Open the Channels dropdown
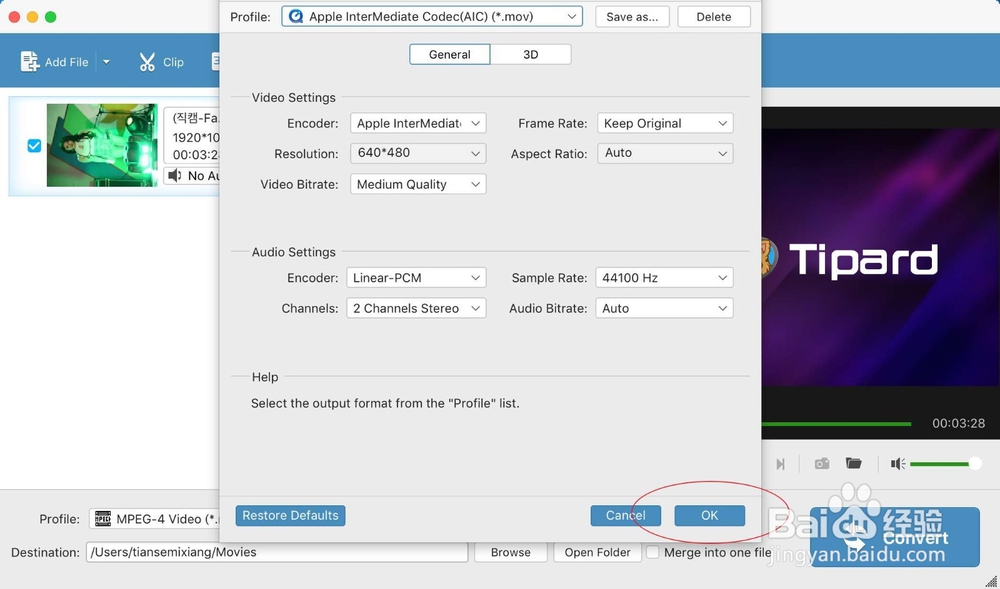Viewport: 1000px width, 589px height. pyautogui.click(x=416, y=308)
